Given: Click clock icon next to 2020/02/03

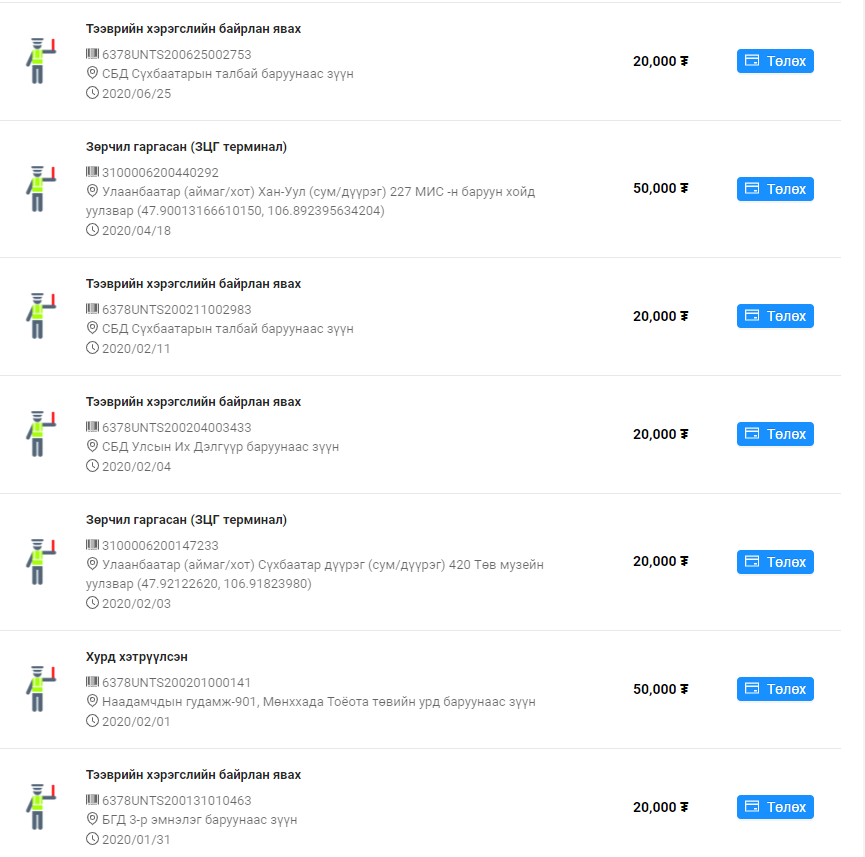Looking at the screenshot, I should (92, 603).
